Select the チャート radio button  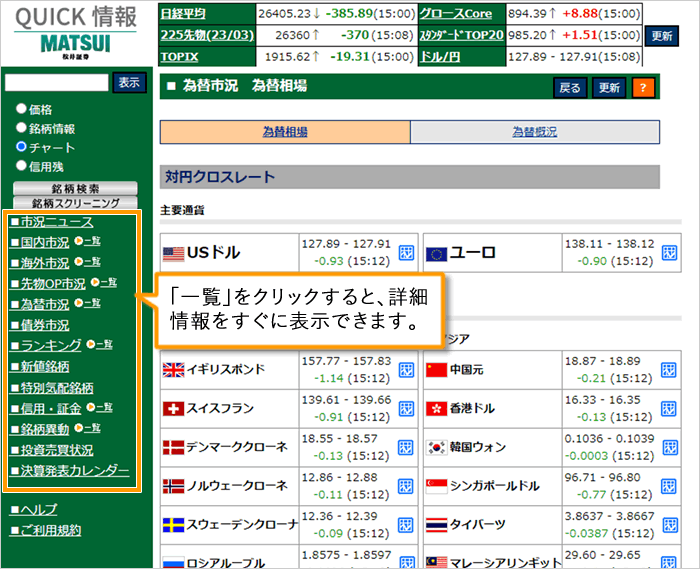pos(21,146)
